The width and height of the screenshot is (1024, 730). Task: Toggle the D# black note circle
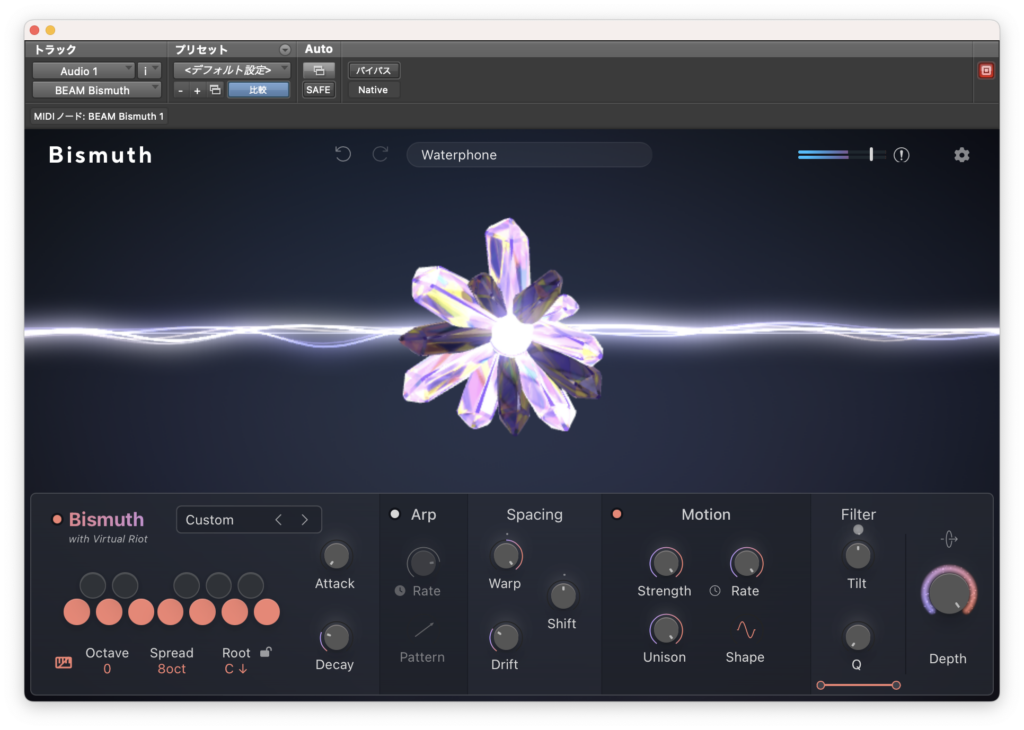[x=125, y=585]
